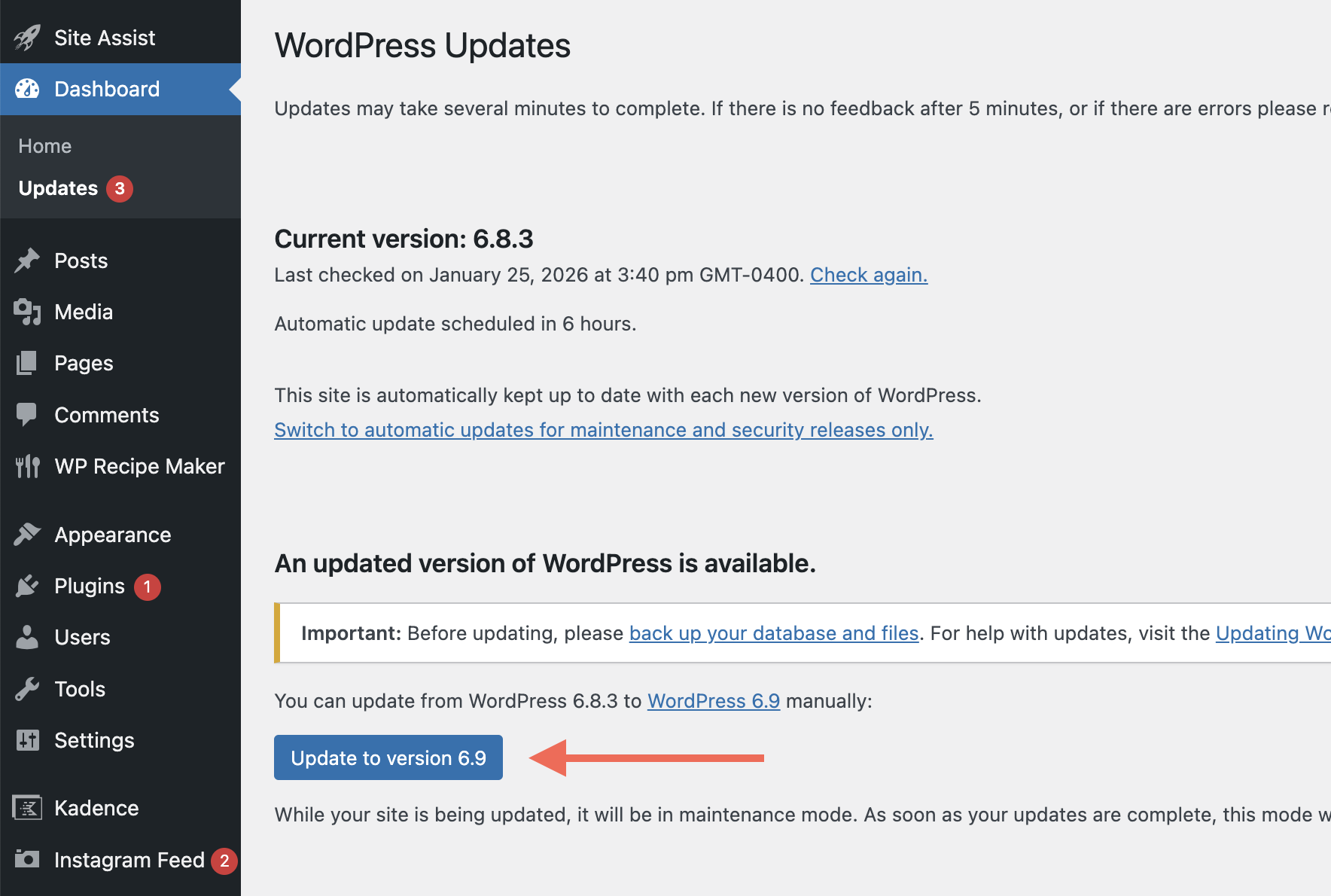This screenshot has width=1331, height=896.
Task: Click the Last checked on January 25, 2026 text
Action: (539, 275)
